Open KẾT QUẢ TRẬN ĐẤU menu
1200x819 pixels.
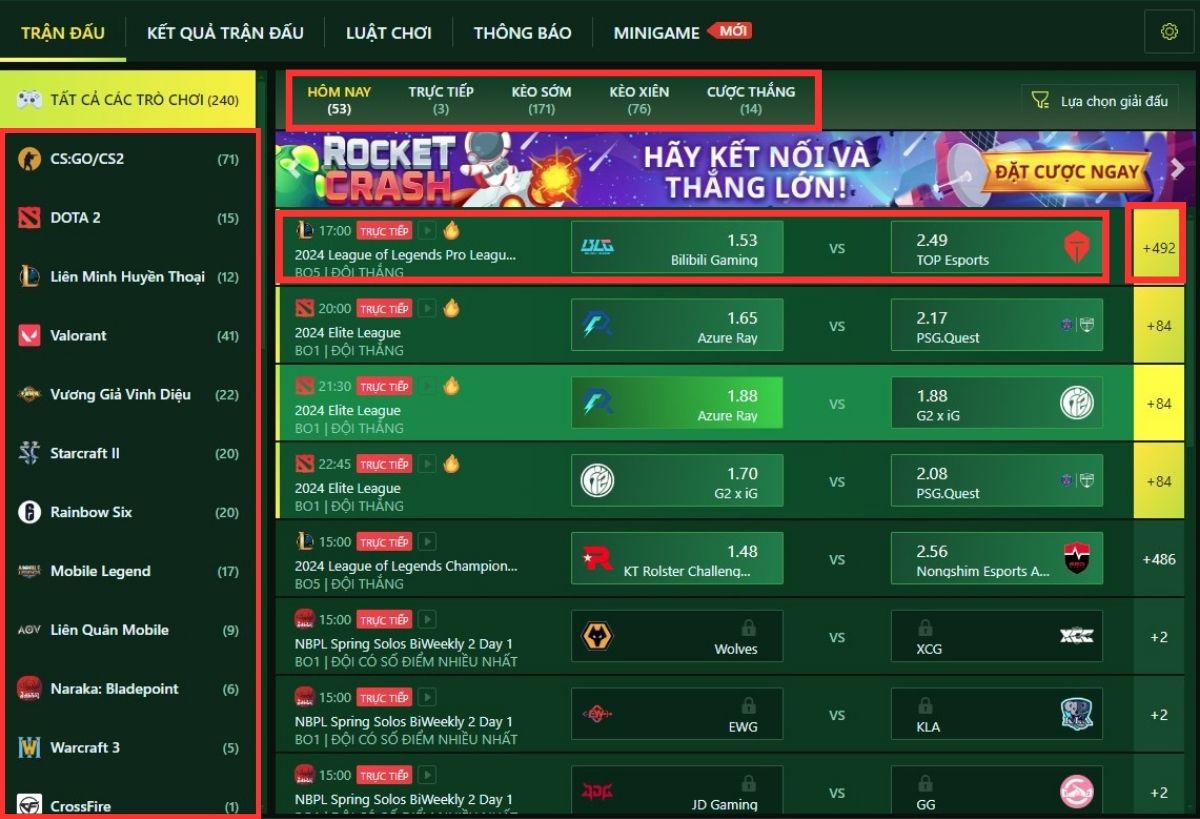225,32
